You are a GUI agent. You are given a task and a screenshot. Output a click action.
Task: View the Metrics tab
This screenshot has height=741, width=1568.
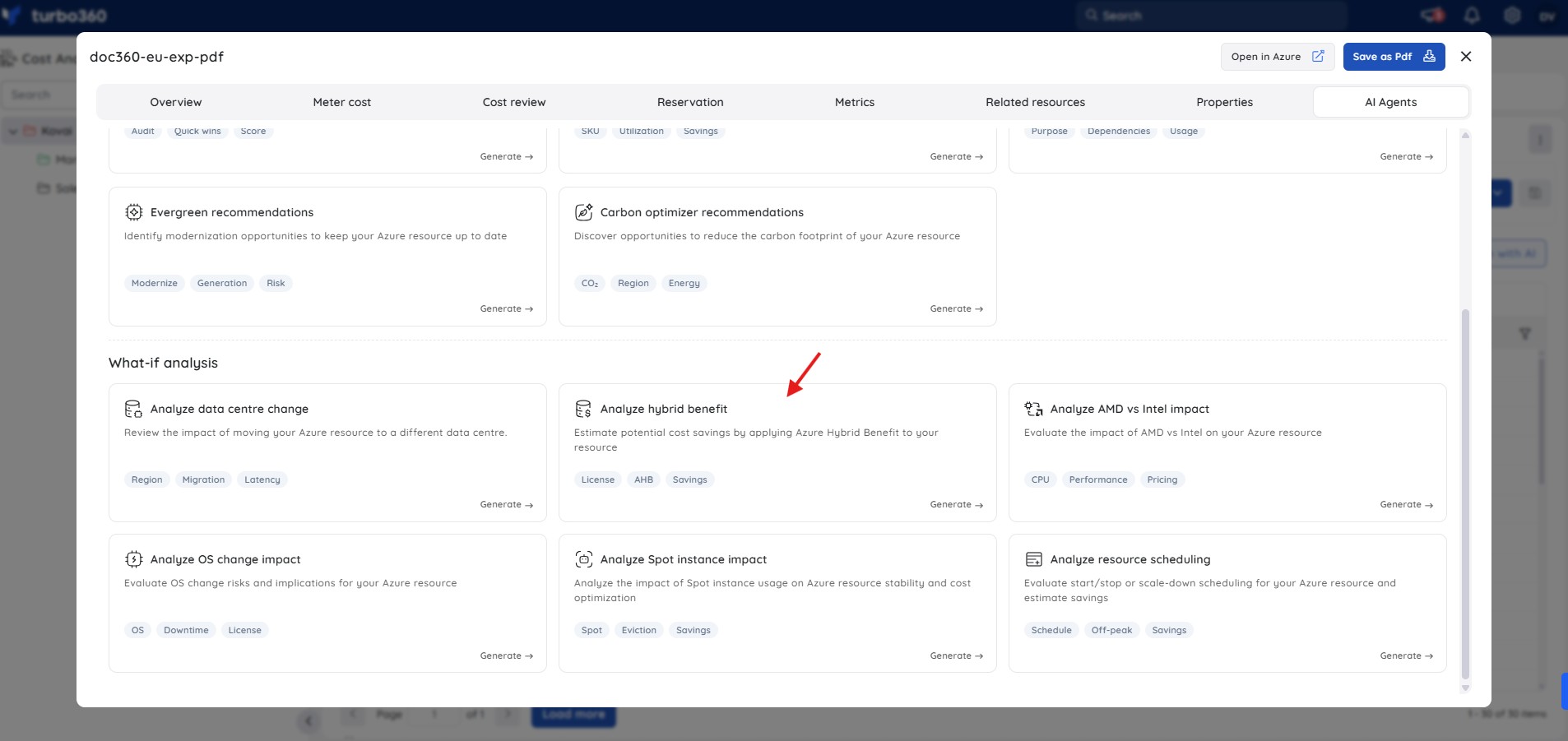[x=855, y=102]
